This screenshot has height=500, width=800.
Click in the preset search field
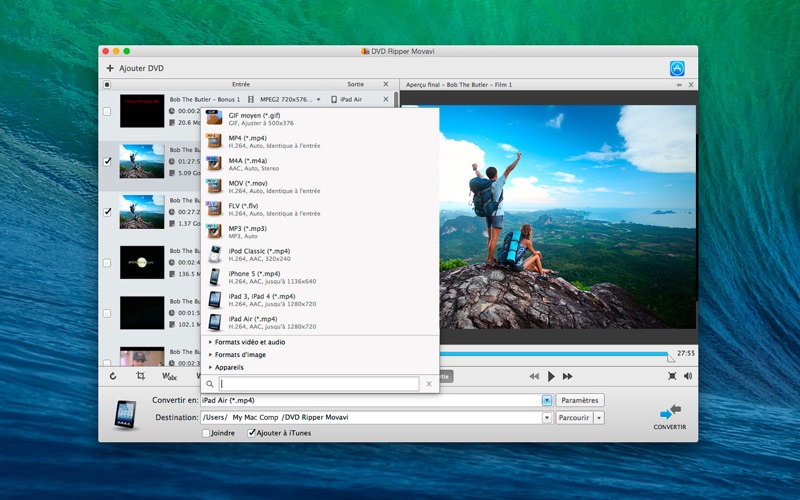(x=318, y=384)
